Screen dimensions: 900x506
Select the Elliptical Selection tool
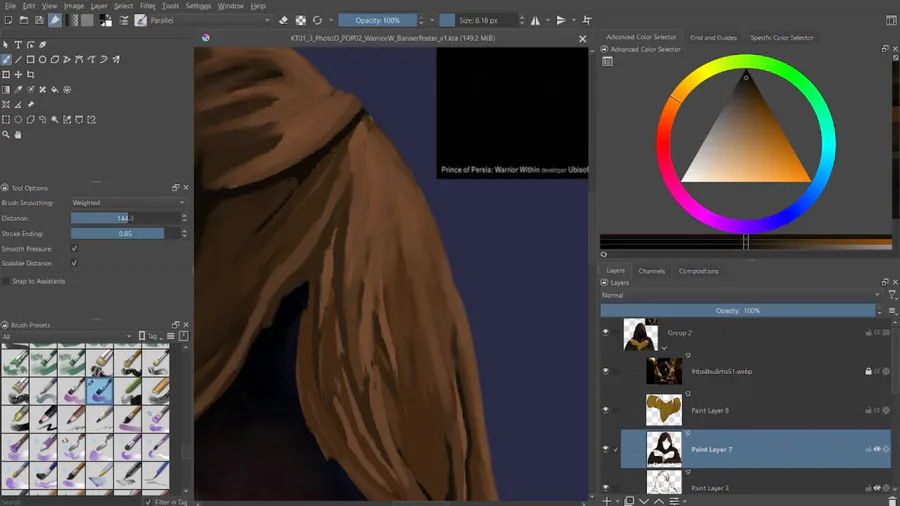[18, 120]
